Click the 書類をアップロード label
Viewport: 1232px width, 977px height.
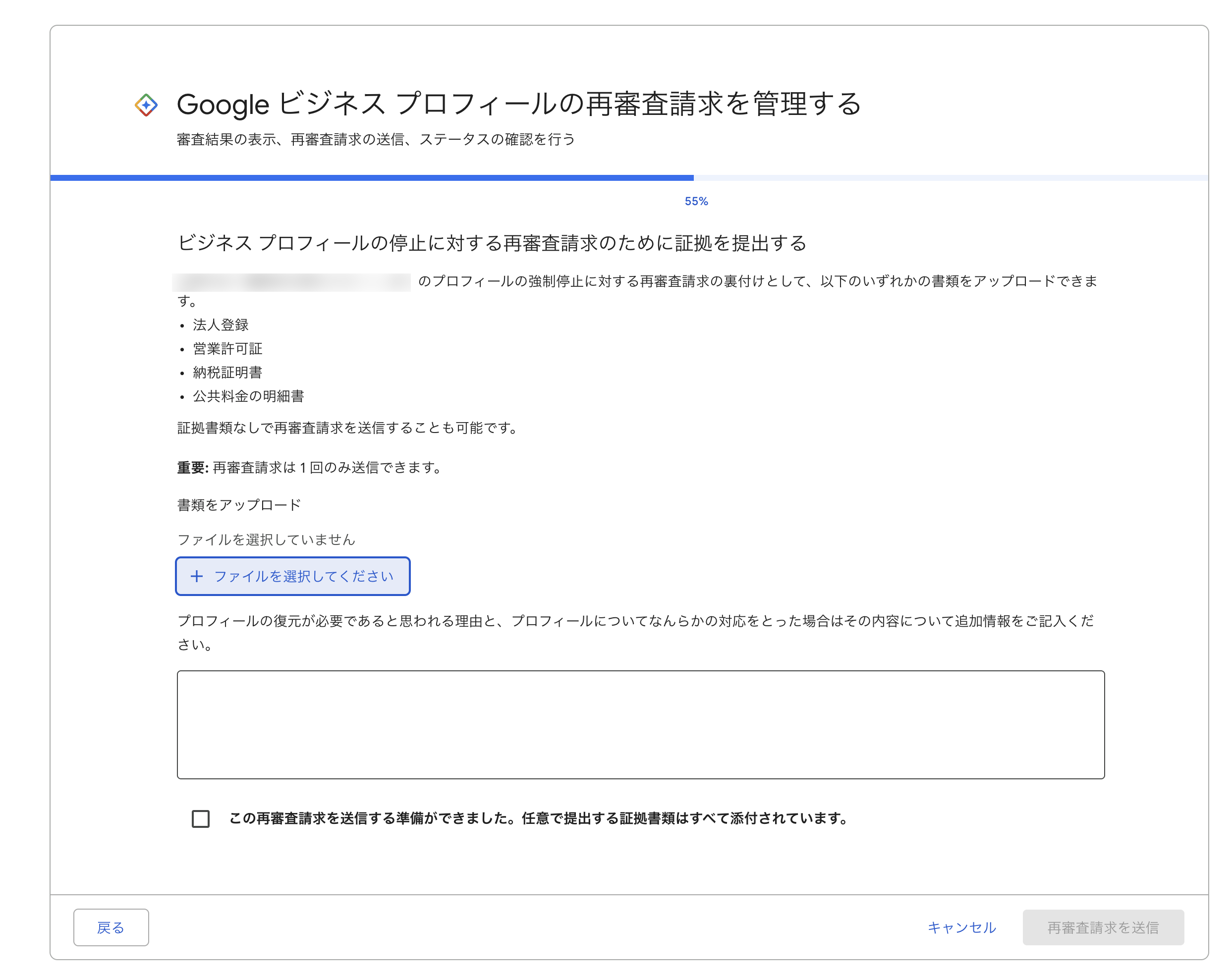point(239,504)
